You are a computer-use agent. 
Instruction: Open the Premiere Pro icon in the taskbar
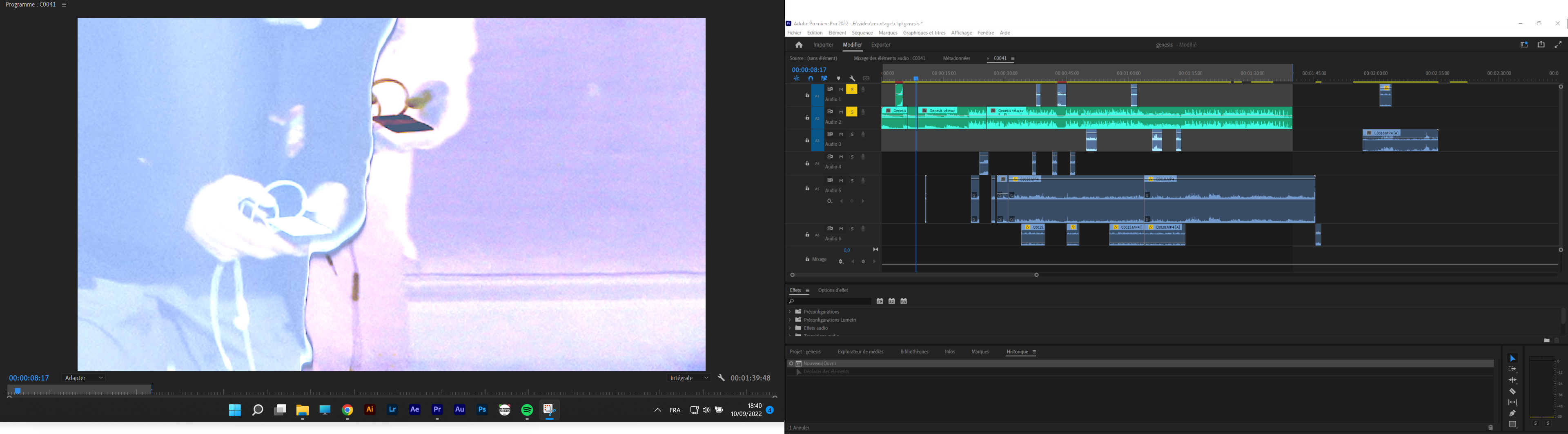pos(437,410)
